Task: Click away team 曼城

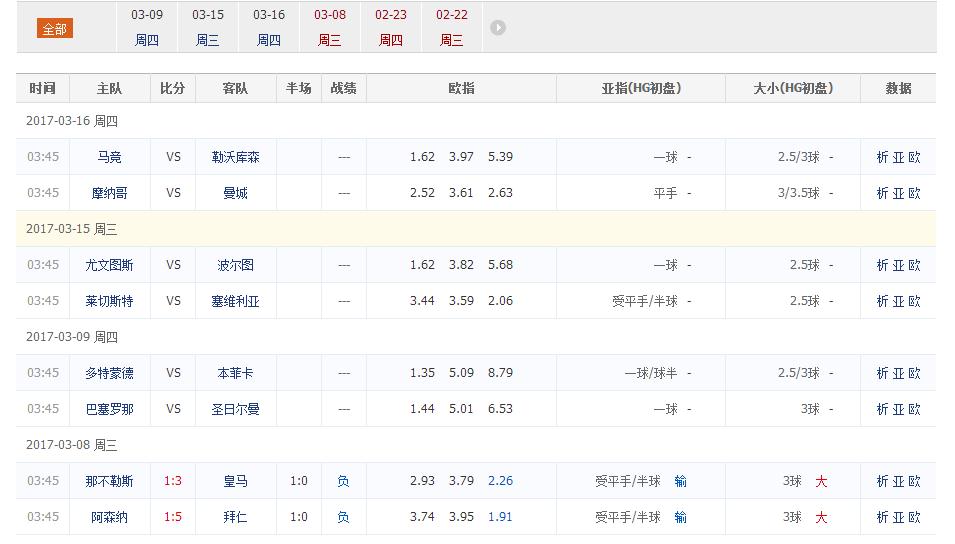Action: click(235, 193)
